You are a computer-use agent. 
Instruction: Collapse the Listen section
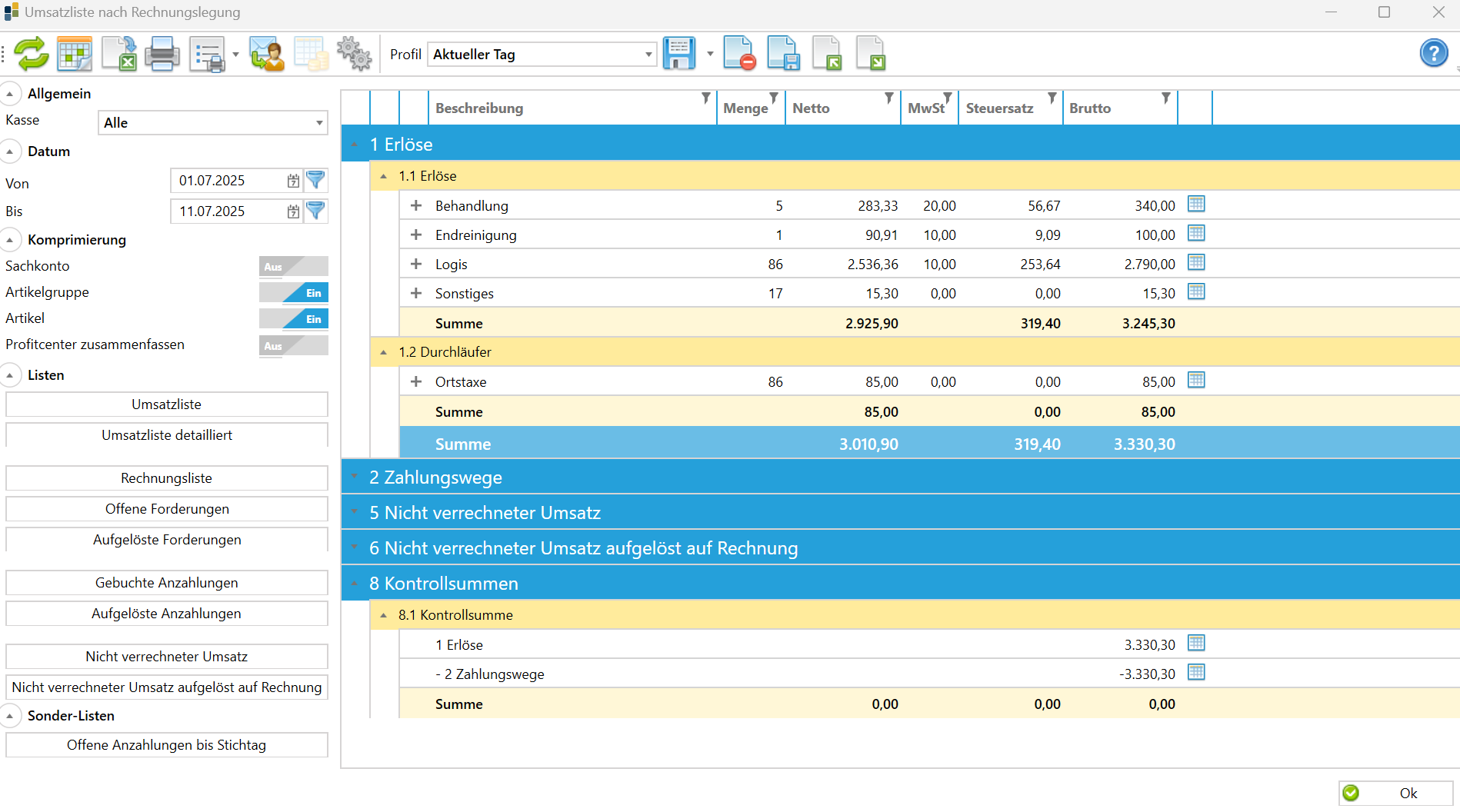coord(9,375)
